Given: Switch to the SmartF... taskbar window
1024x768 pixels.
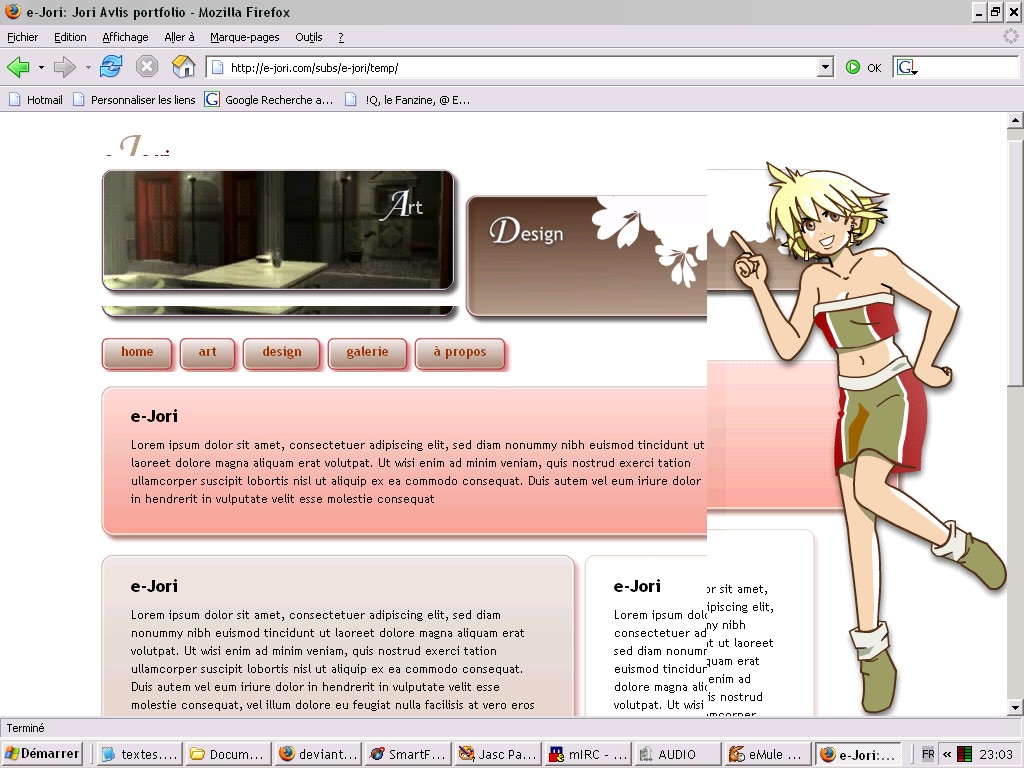Looking at the screenshot, I should coord(408,754).
